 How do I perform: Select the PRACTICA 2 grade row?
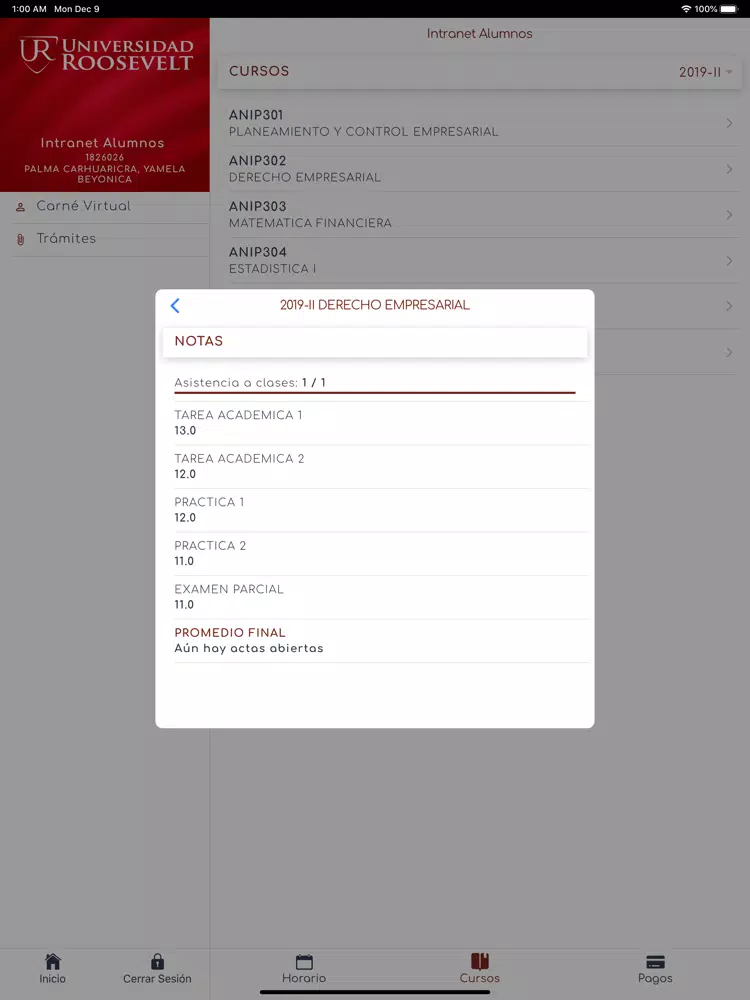pyautogui.click(x=381, y=553)
